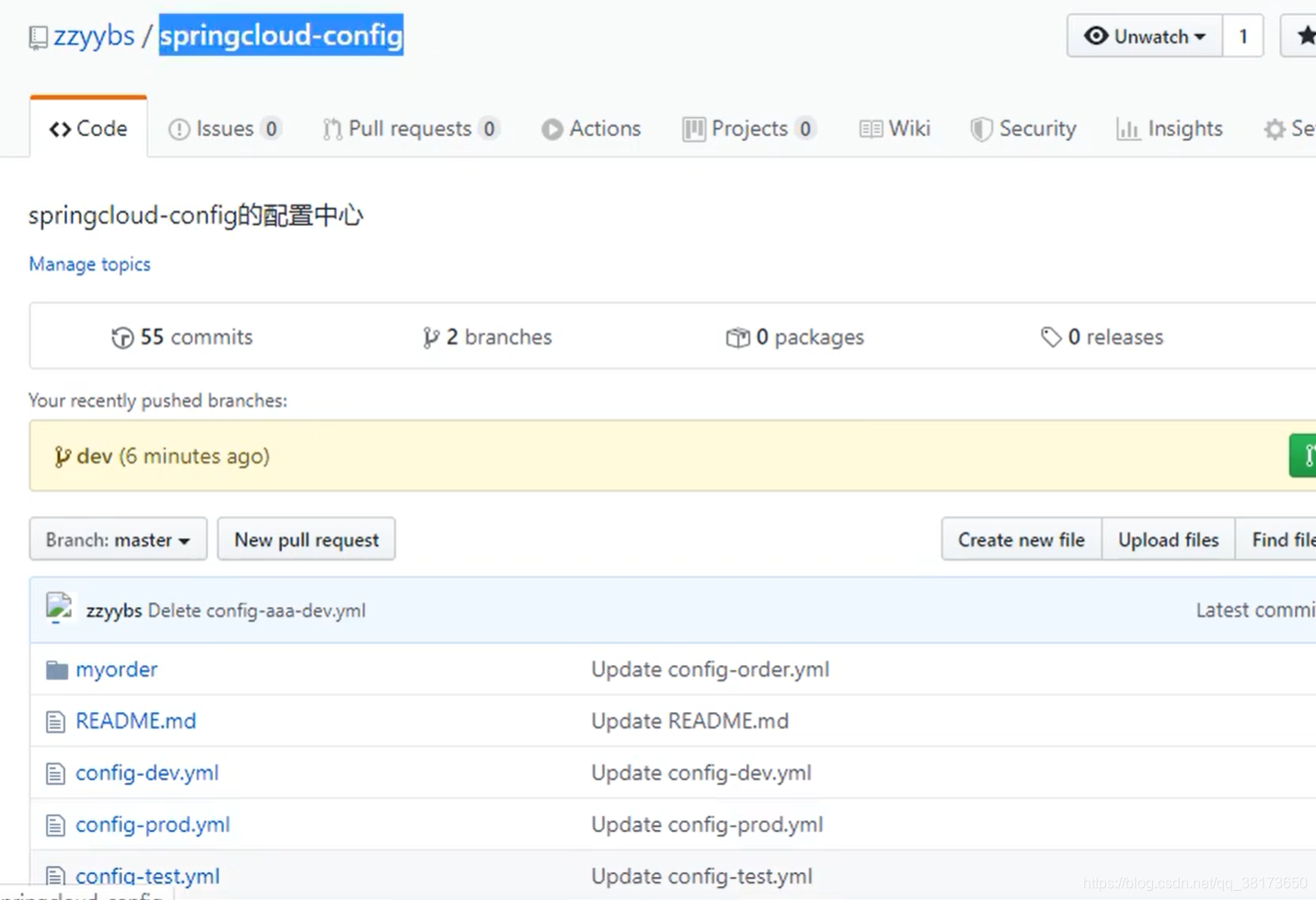Click the New pull request button

click(307, 539)
